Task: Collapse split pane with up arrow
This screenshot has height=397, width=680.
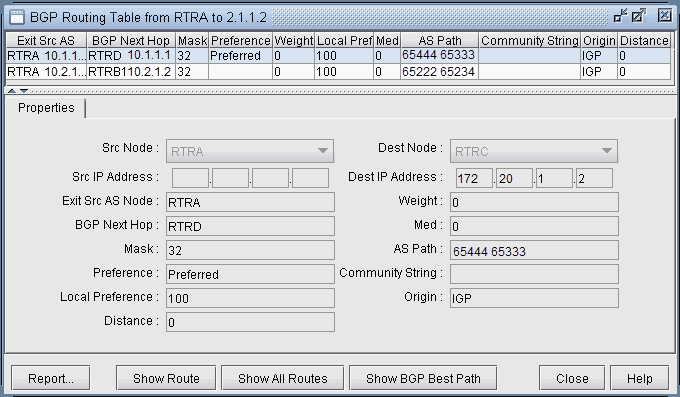Action: coord(12,91)
